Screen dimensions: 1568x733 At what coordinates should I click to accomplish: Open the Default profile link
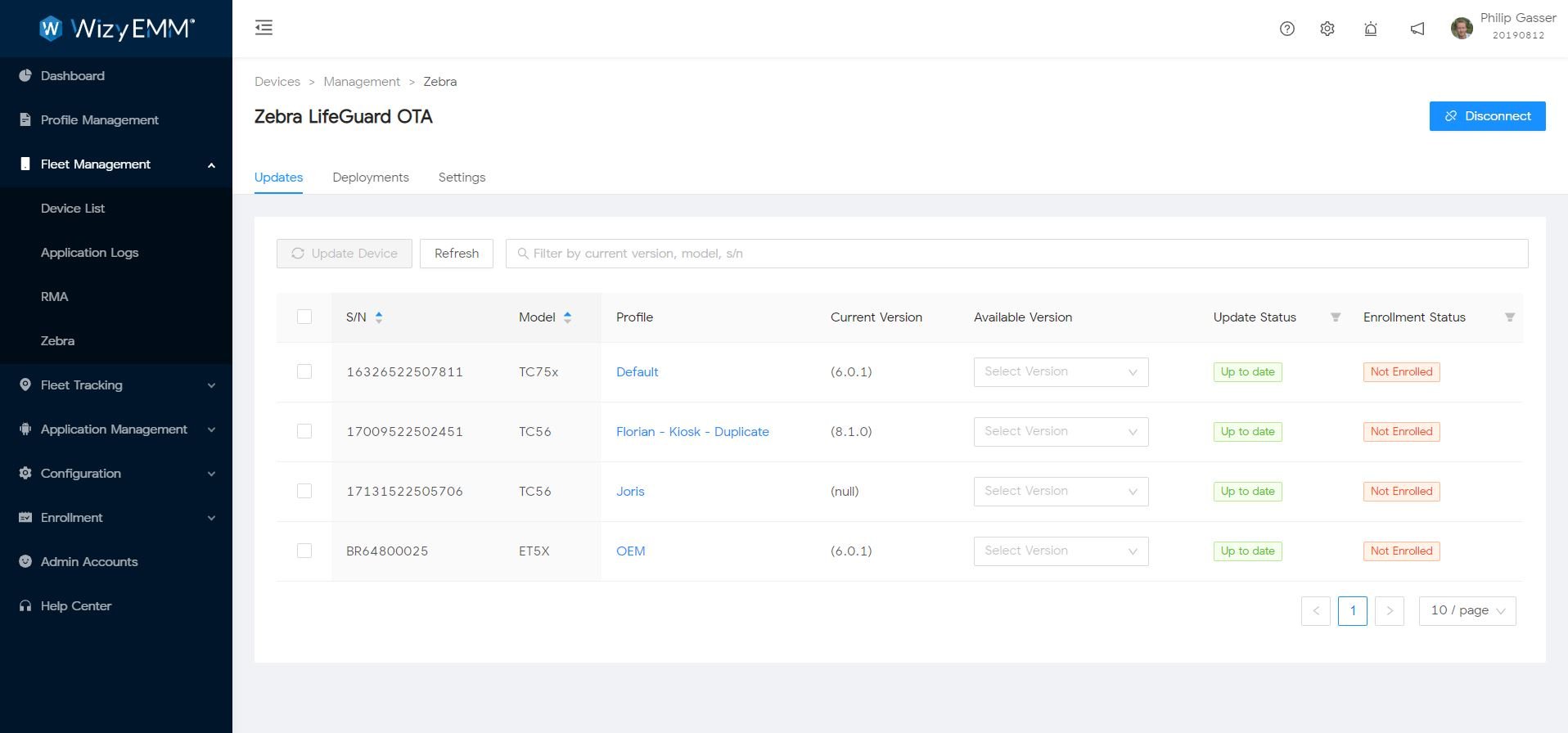(637, 372)
